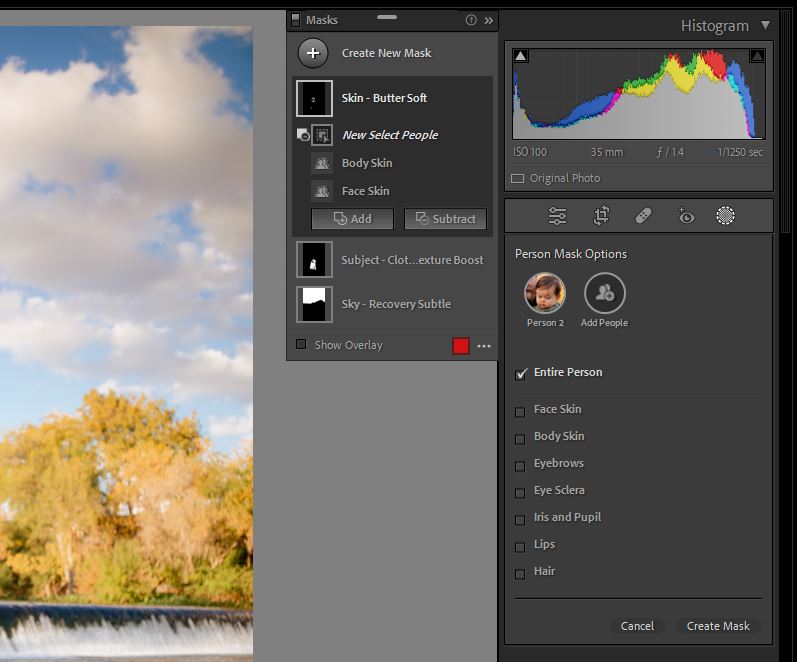Open the Masks panel help icon

pos(471,20)
